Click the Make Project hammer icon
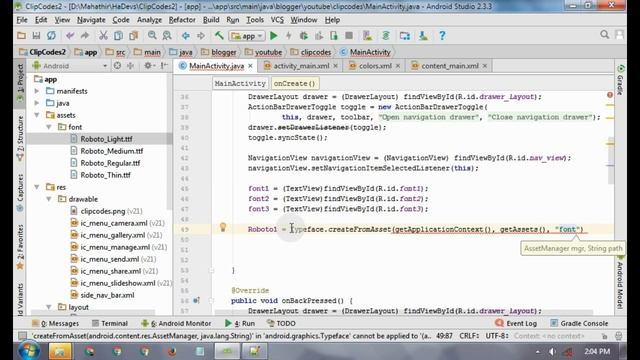This screenshot has height=360, width=640. pyautogui.click(x=219, y=36)
